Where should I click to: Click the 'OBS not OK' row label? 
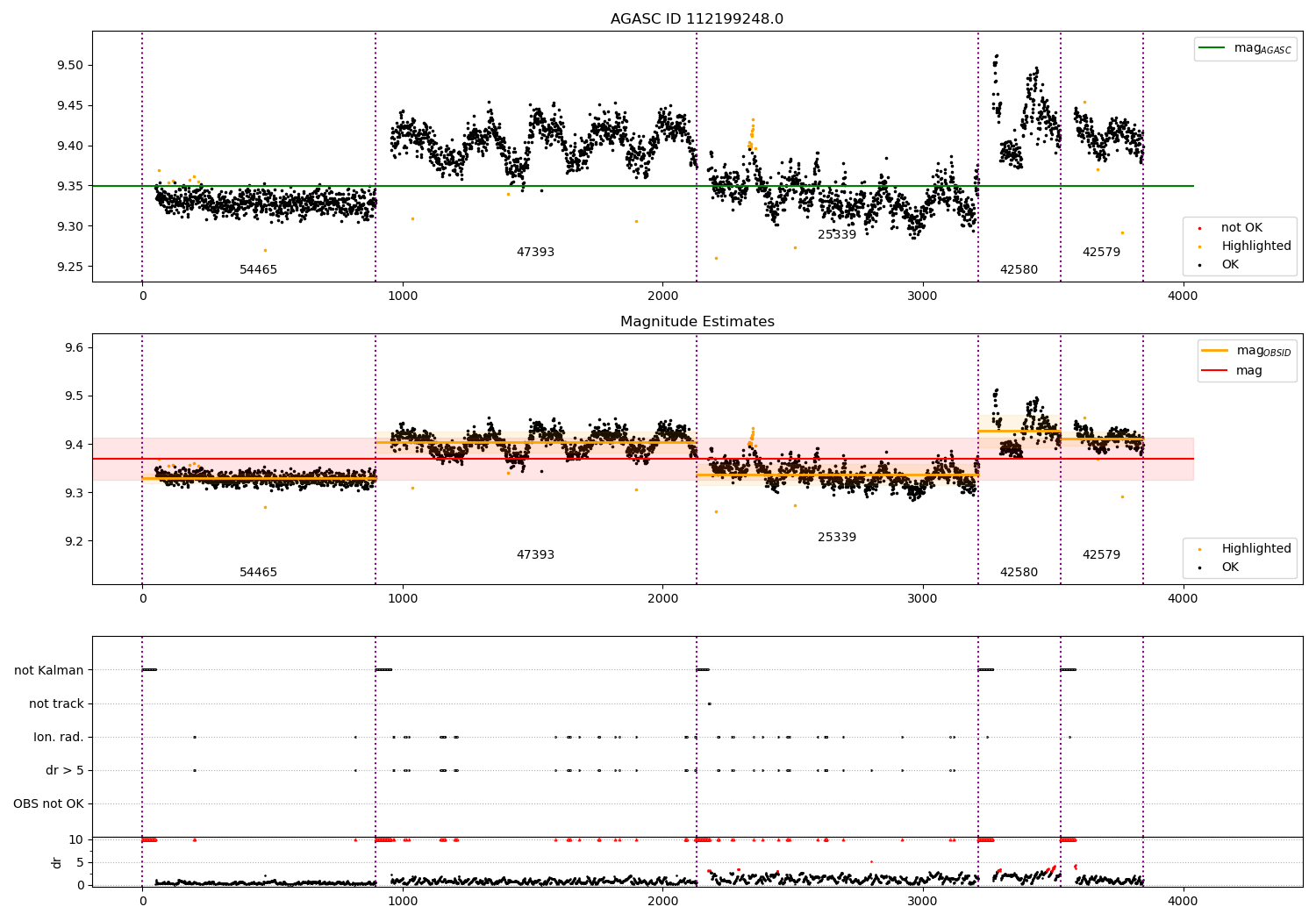[x=48, y=804]
